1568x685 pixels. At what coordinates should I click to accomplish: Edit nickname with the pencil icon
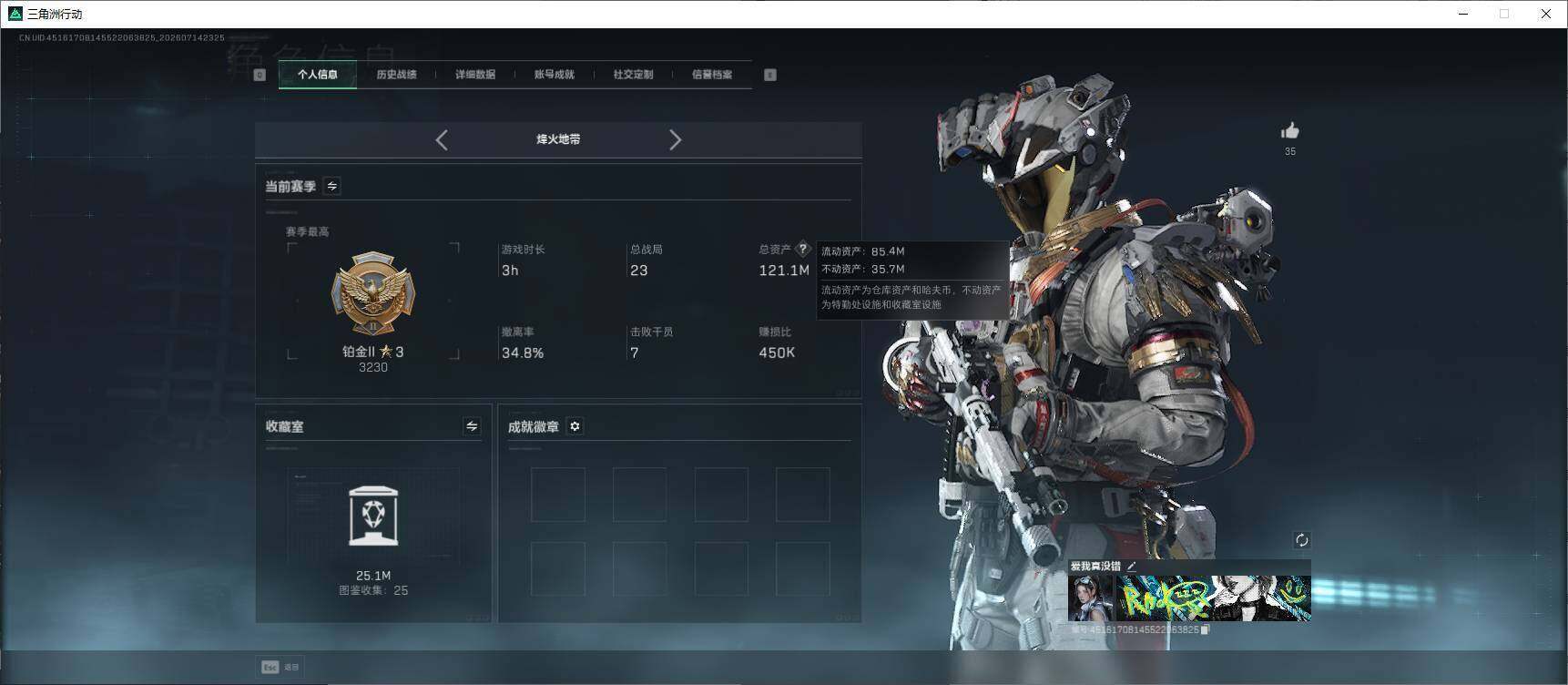(x=1132, y=566)
